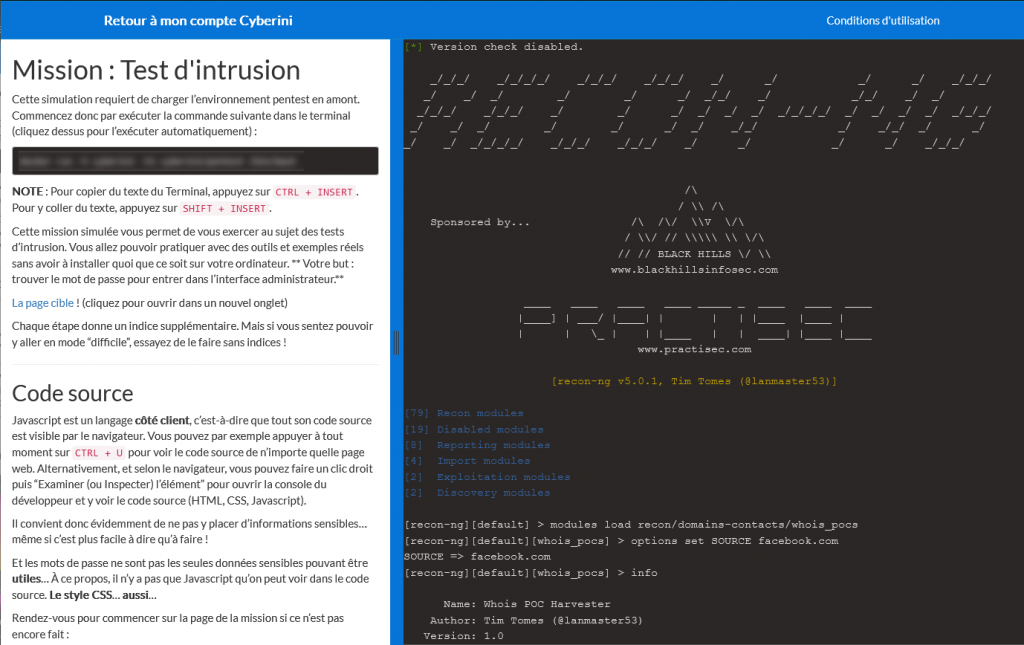Open "La page cible" link
1024x645 pixels.
42,302
